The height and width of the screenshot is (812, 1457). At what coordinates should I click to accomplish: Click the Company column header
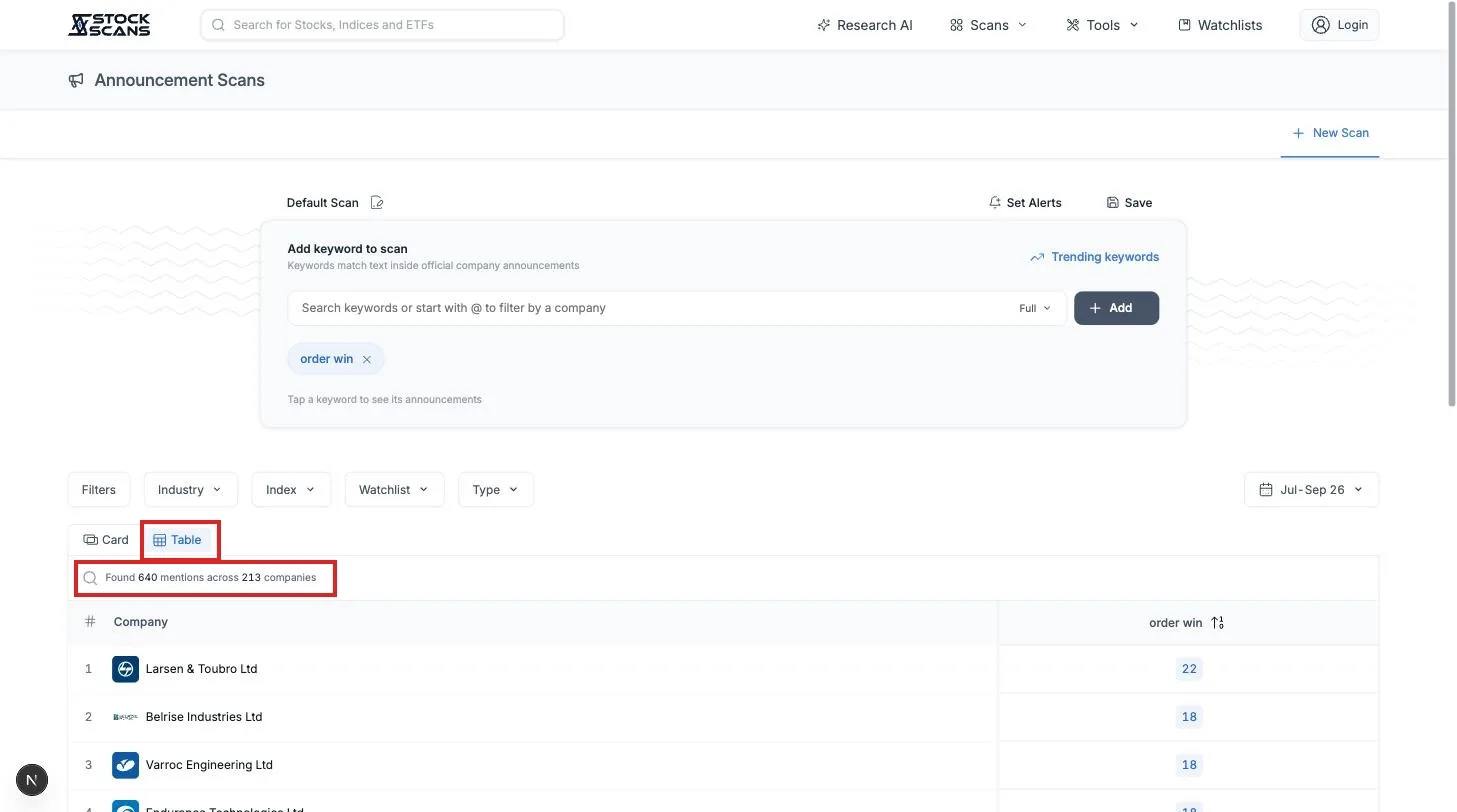(x=141, y=622)
